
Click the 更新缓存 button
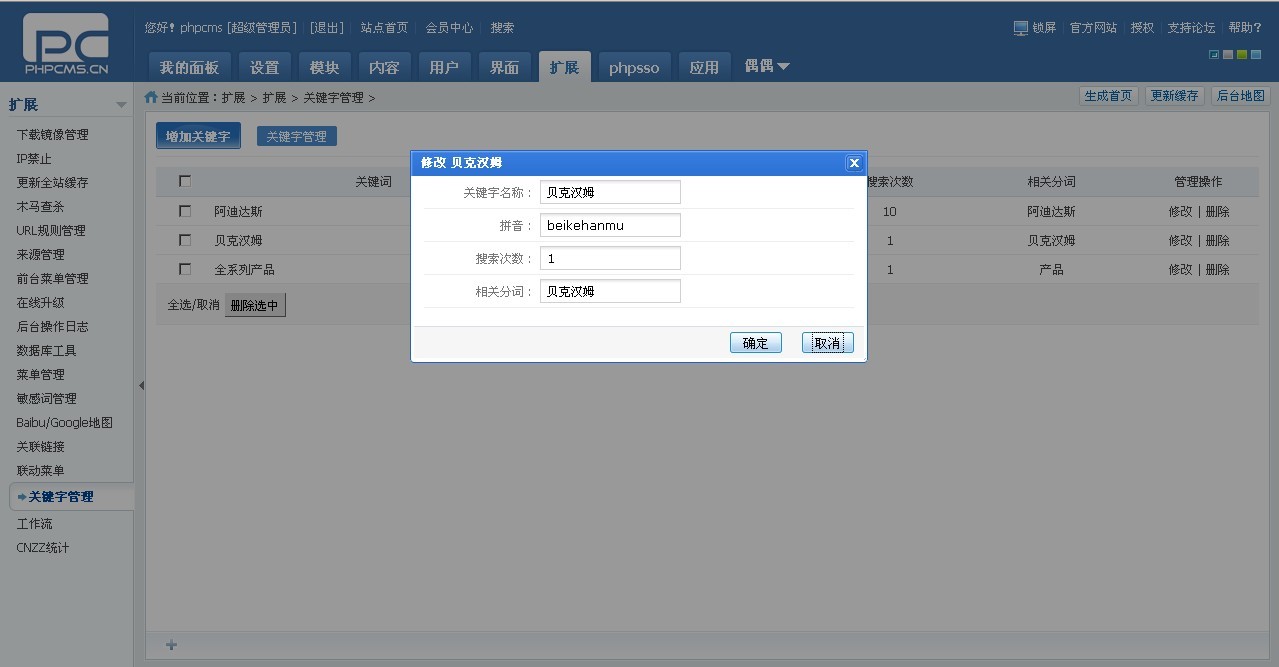(x=1174, y=96)
